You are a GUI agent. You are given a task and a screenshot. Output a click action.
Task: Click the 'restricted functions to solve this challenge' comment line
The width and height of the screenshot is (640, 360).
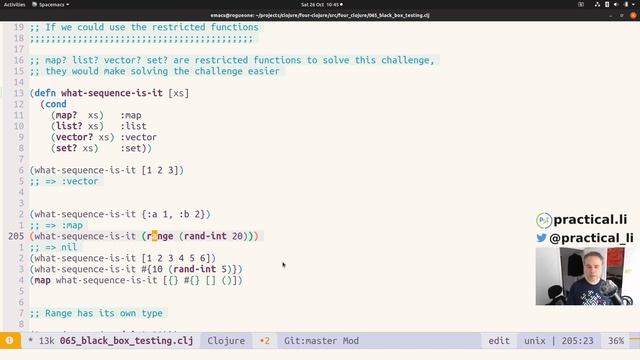click(232, 60)
